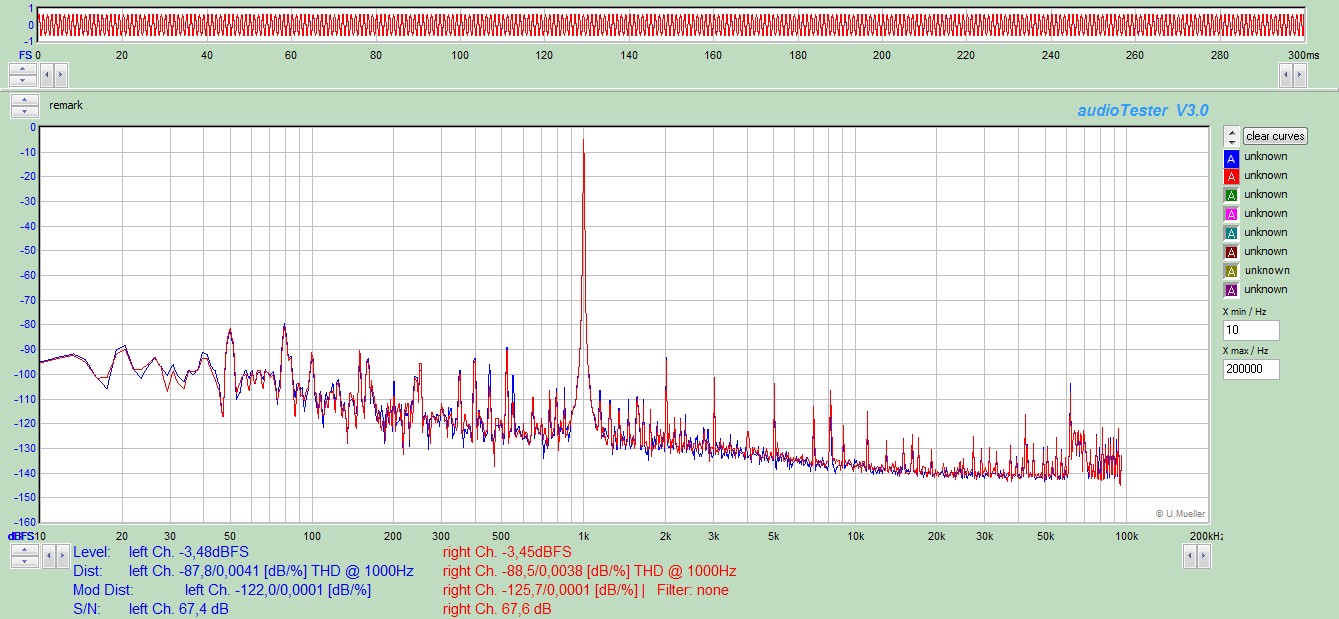Select the magenta curve A icon
The height and width of the screenshot is (619, 1339).
tap(1231, 214)
